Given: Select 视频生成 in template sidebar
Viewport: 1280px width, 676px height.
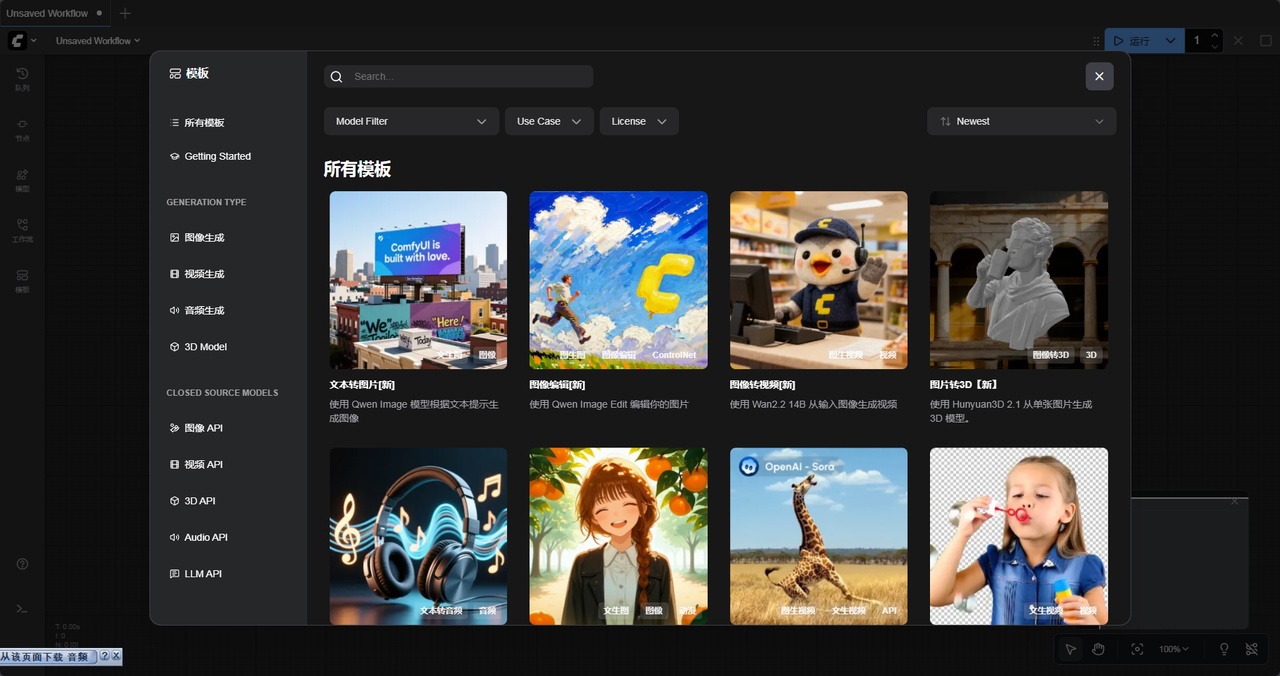Looking at the screenshot, I should point(204,274).
